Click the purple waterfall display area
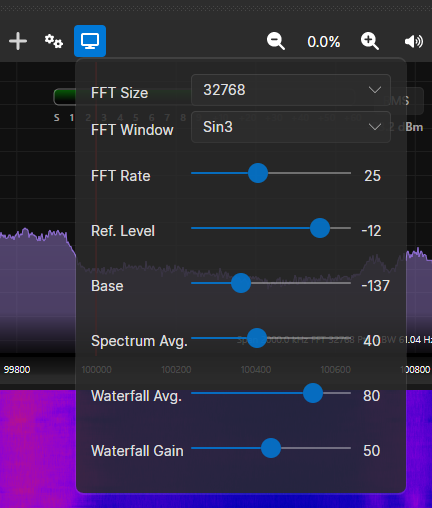Viewport: 432px width, 508px height. pyautogui.click(x=37, y=447)
